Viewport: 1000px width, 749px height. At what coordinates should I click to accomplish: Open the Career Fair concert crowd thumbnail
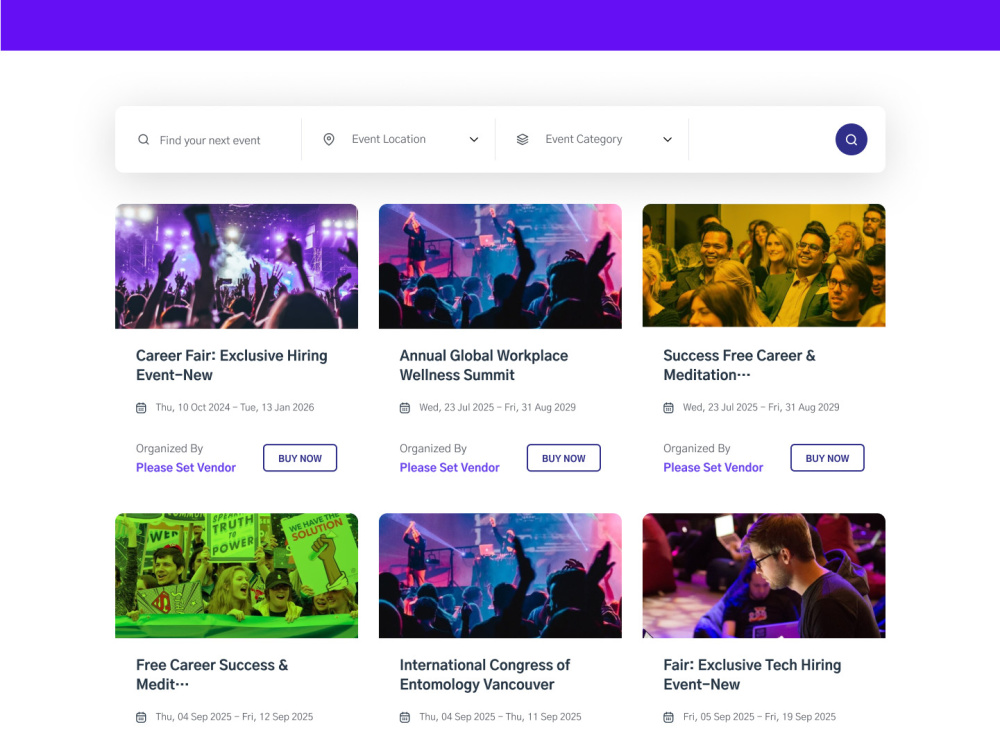[x=236, y=266]
